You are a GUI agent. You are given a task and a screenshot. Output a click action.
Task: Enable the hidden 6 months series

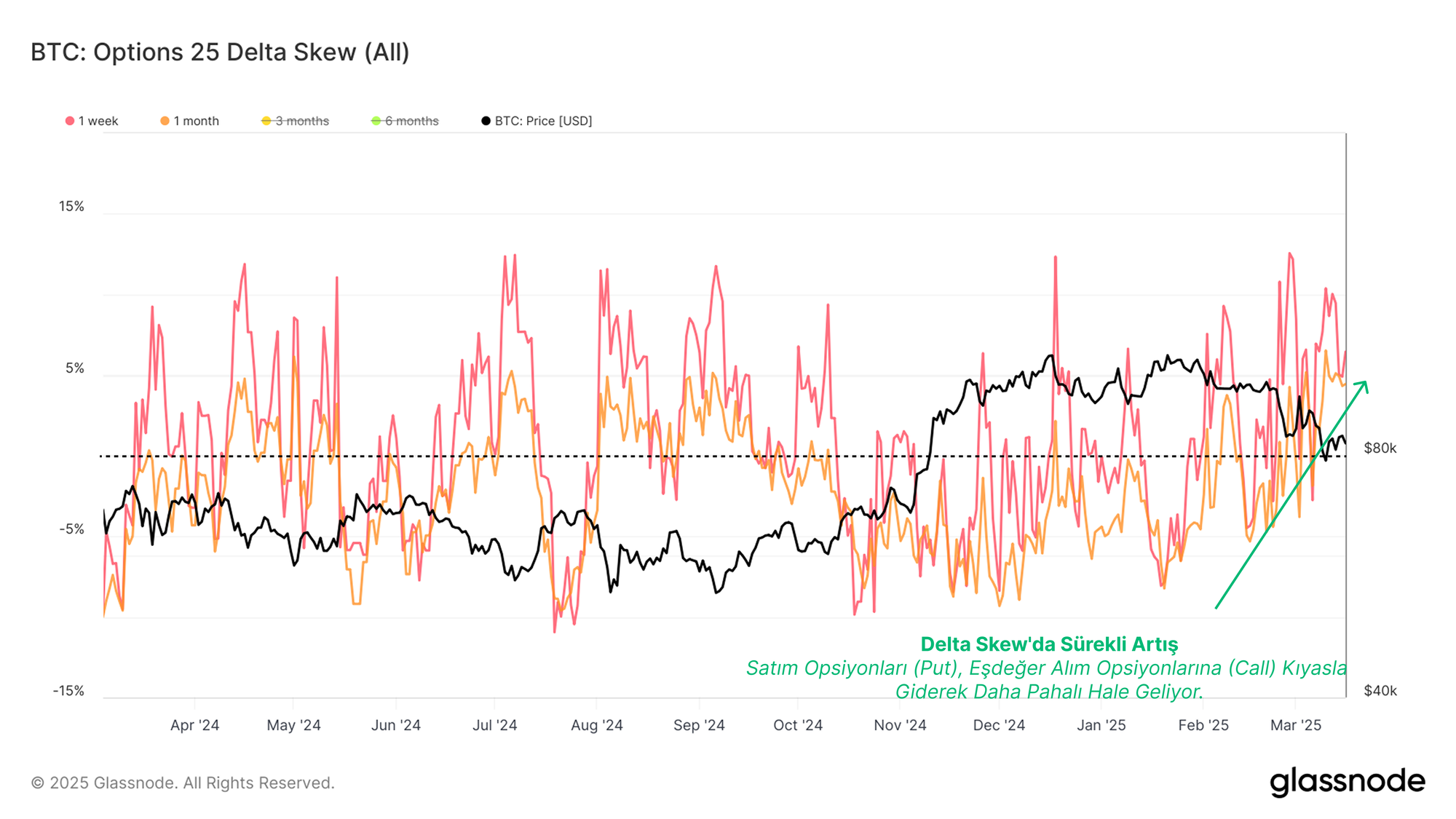pos(411,121)
